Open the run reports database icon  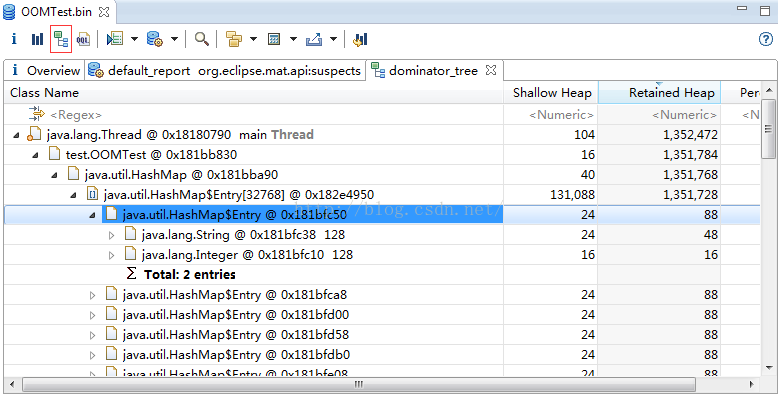tap(155, 39)
